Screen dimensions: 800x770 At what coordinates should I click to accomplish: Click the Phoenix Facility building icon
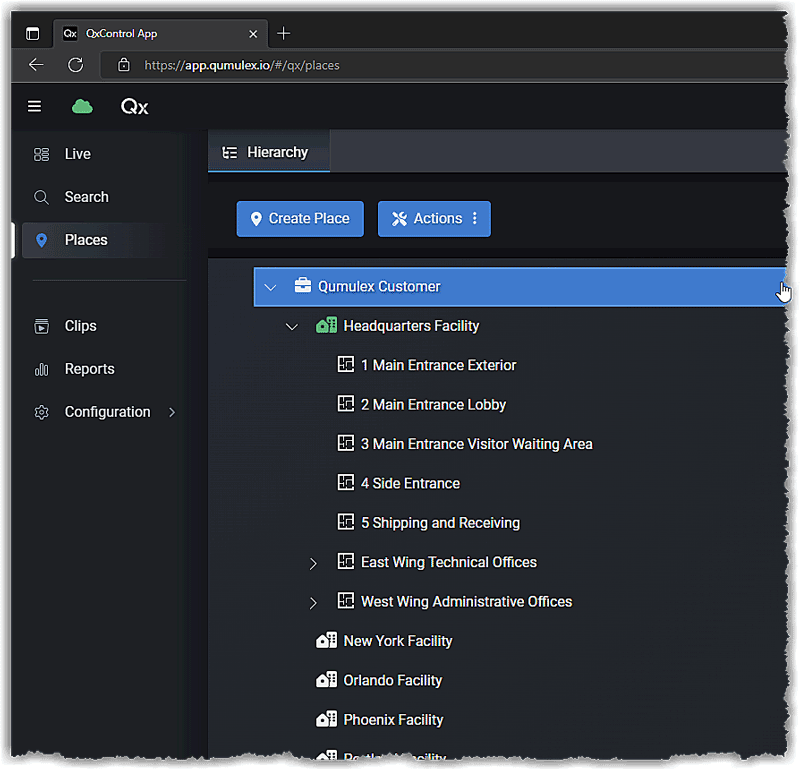(327, 719)
